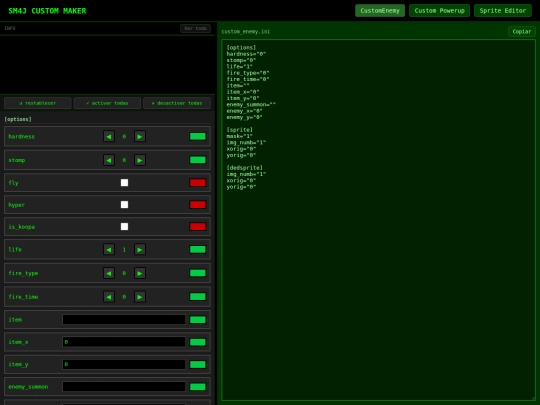Viewport: 540px width, 405px height.
Task: Toggle the item_x enable switch
Action: 198,342
